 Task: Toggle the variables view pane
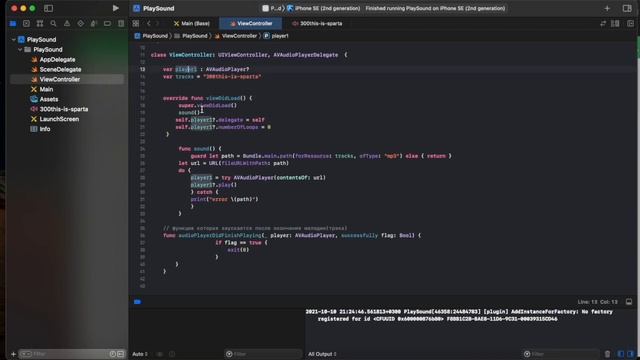pyautogui.click(x=621, y=354)
